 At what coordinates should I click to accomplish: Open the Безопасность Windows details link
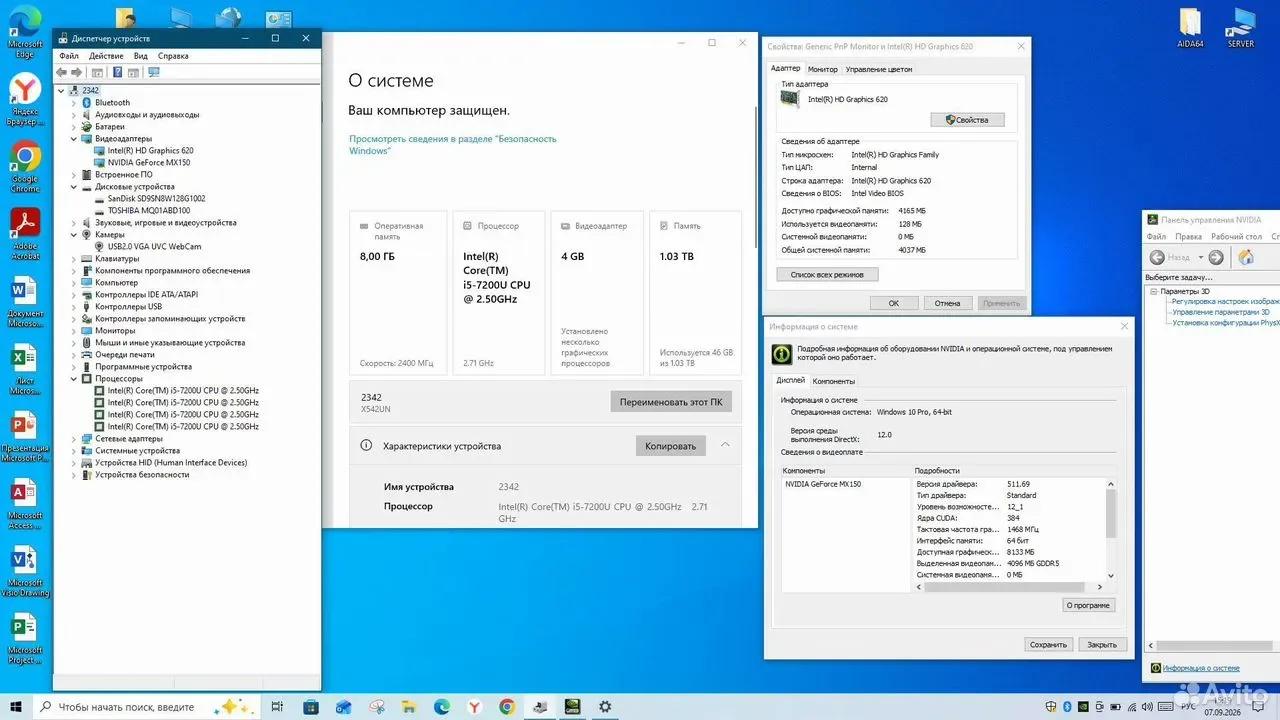point(452,145)
